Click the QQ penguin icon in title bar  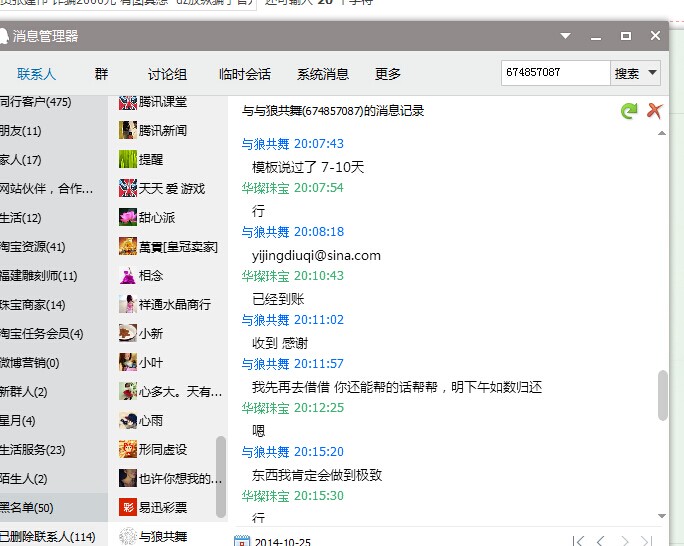click(3, 36)
